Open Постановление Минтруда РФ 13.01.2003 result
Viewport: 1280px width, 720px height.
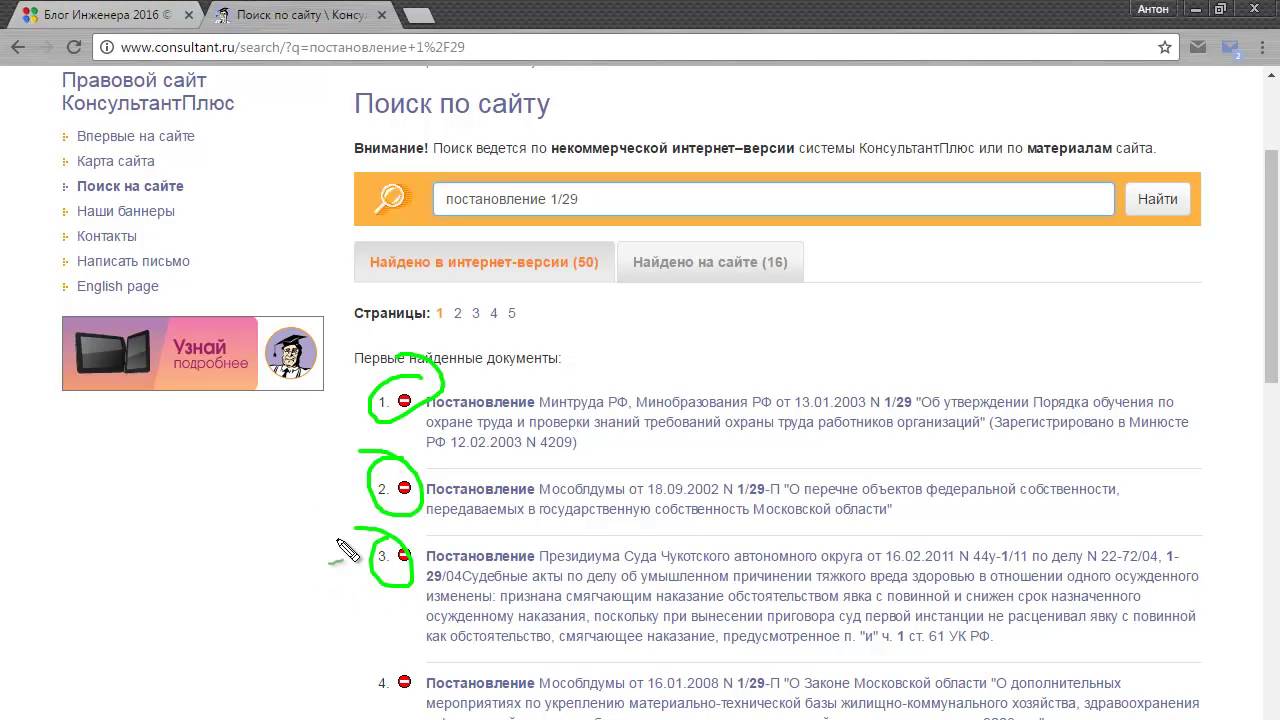coord(807,422)
